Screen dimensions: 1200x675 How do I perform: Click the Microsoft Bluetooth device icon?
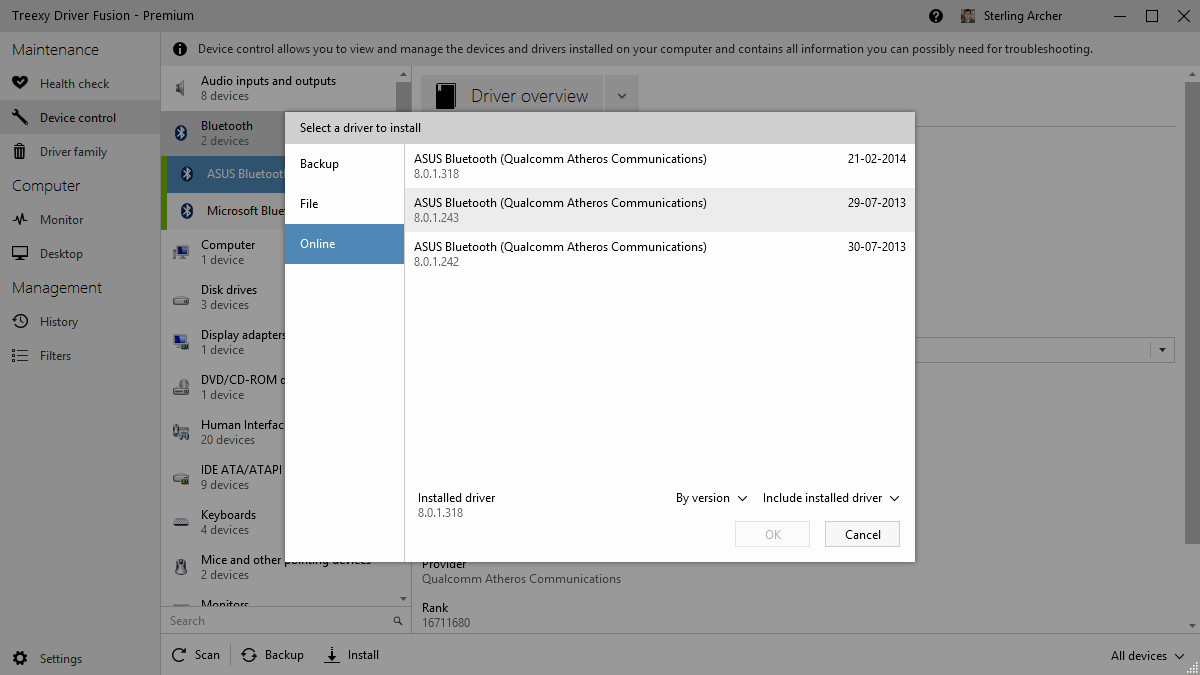point(186,211)
